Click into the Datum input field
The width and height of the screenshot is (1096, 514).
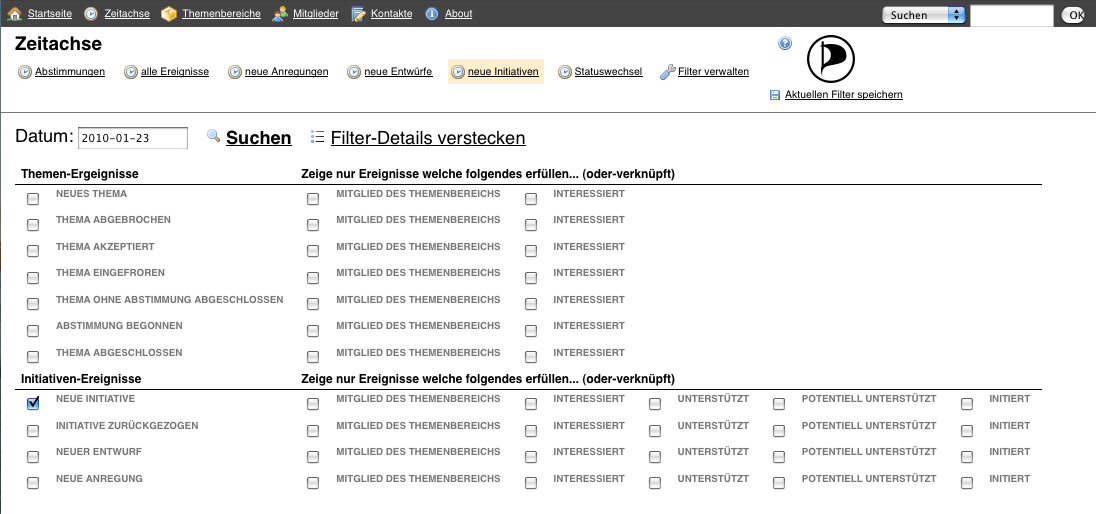(132, 138)
